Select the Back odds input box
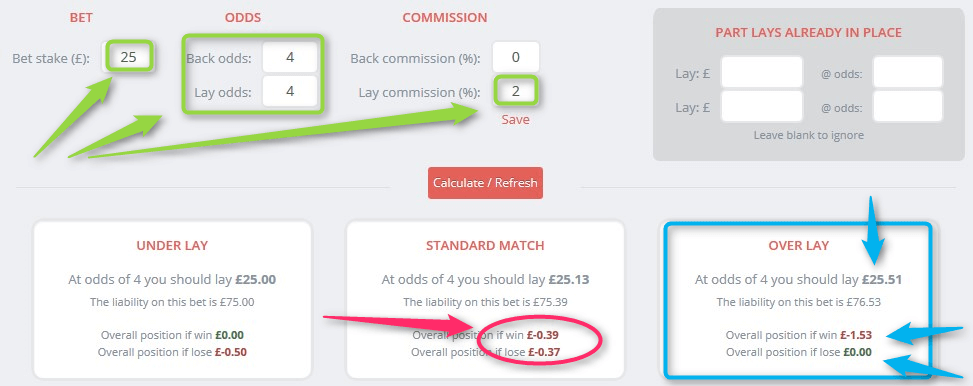This screenshot has width=973, height=386. [290, 58]
